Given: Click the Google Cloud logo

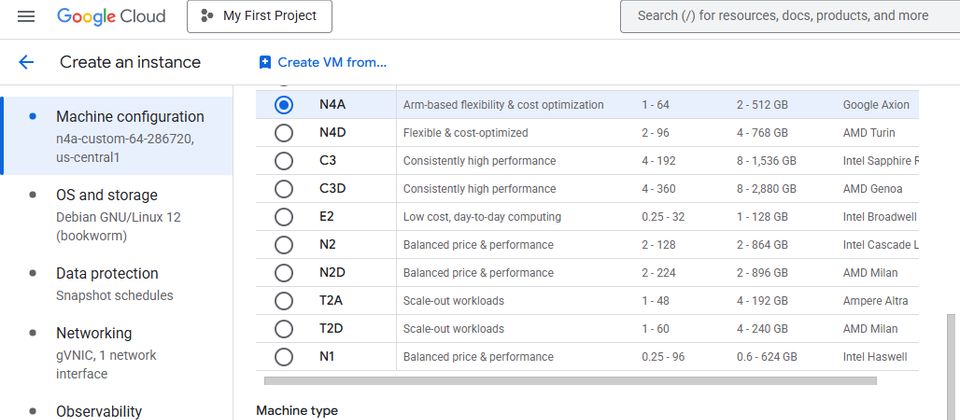Looking at the screenshot, I should tap(110, 16).
